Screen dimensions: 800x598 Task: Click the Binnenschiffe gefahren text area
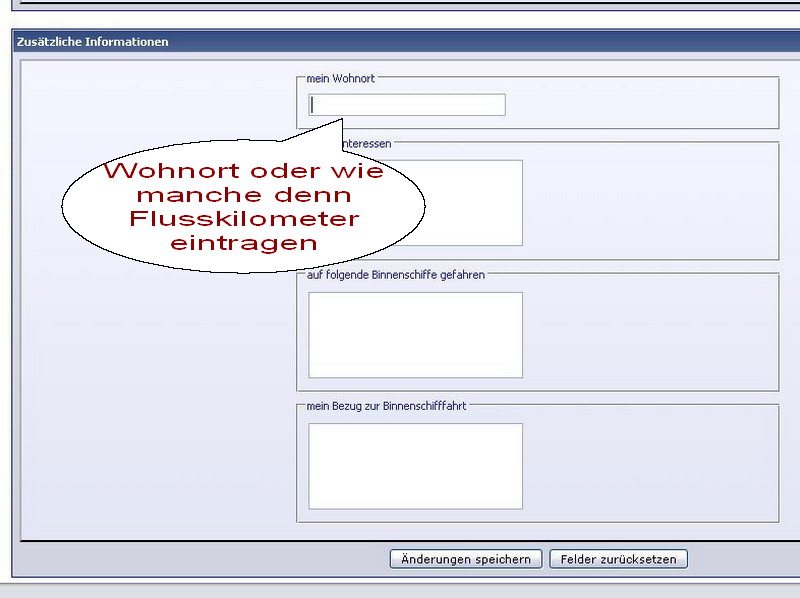click(x=415, y=335)
